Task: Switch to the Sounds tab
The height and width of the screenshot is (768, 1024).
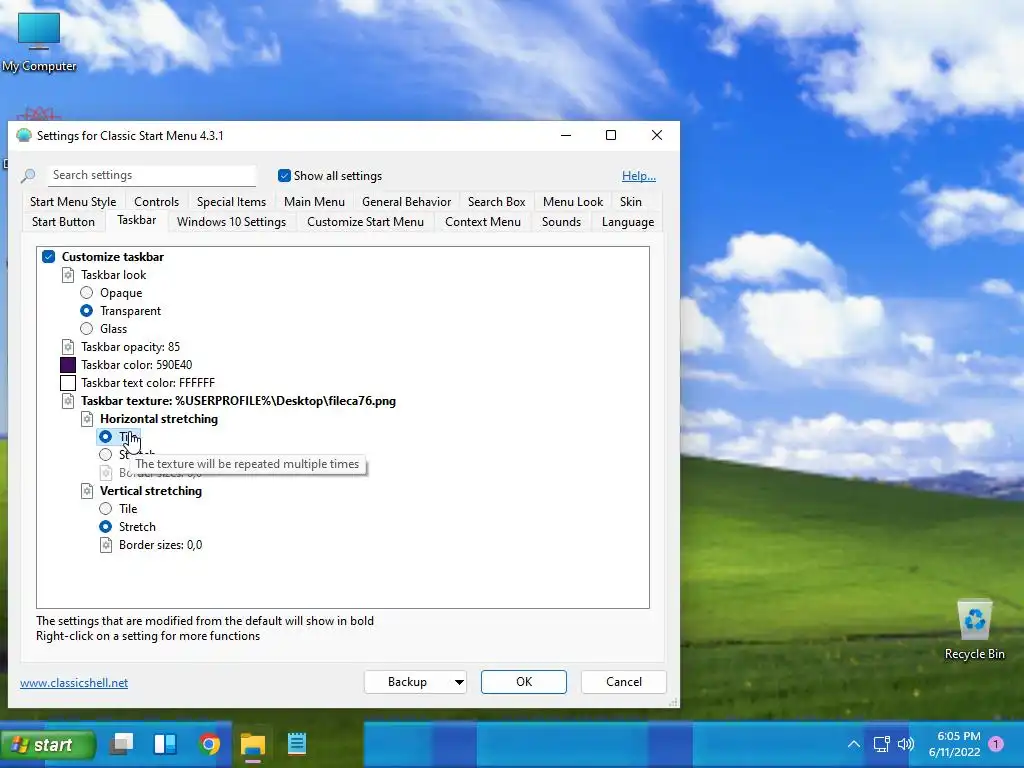Action: 561,222
